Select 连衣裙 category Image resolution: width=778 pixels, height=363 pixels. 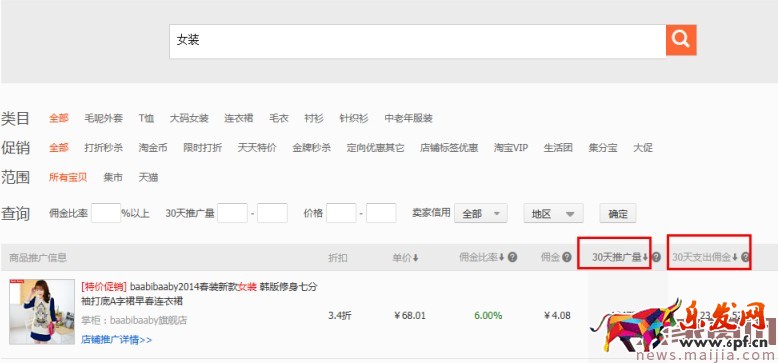click(239, 118)
